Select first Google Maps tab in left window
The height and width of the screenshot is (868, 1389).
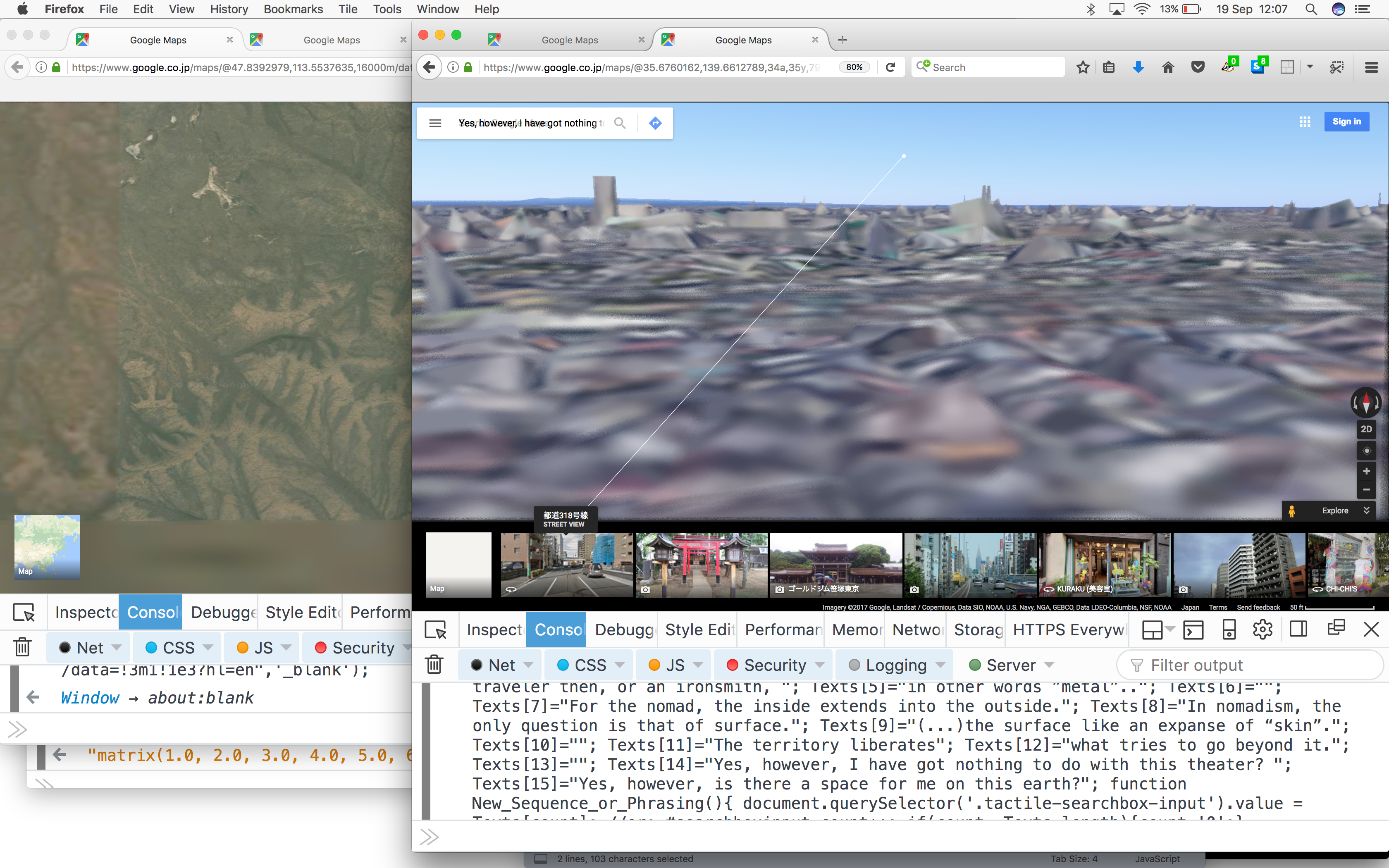coord(158,40)
